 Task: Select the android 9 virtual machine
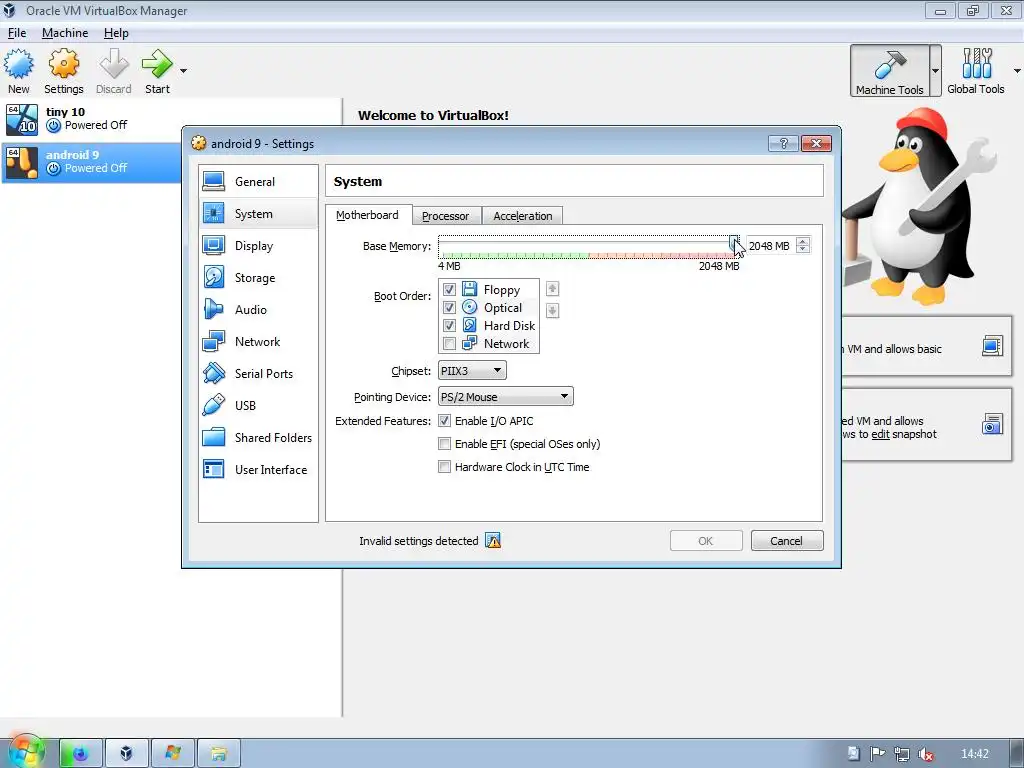pos(91,162)
